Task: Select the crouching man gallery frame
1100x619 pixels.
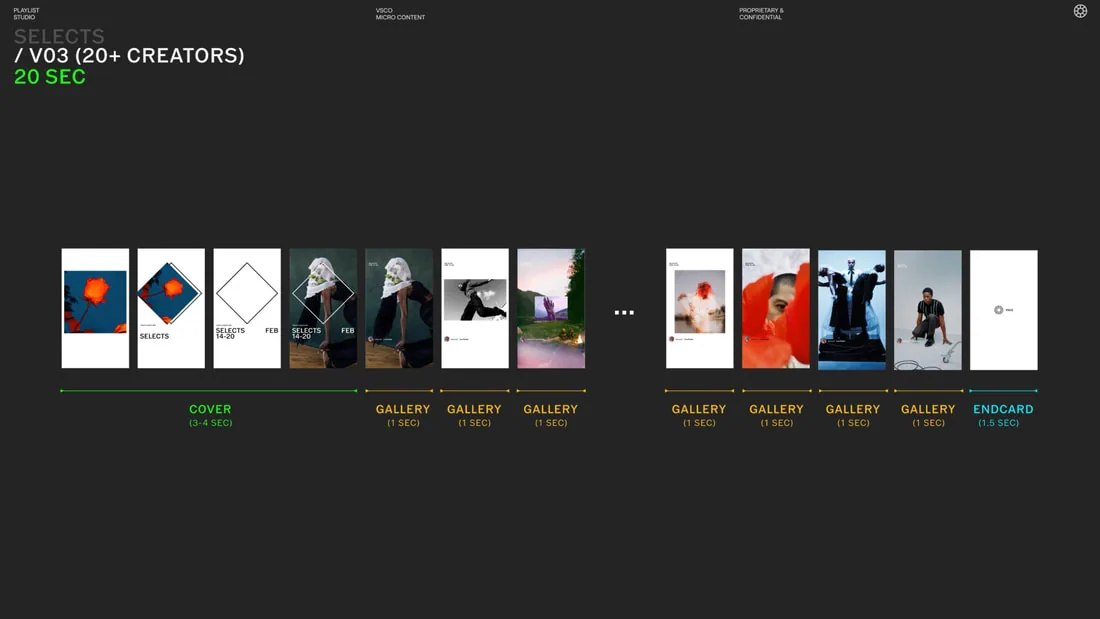Action: coord(927,310)
